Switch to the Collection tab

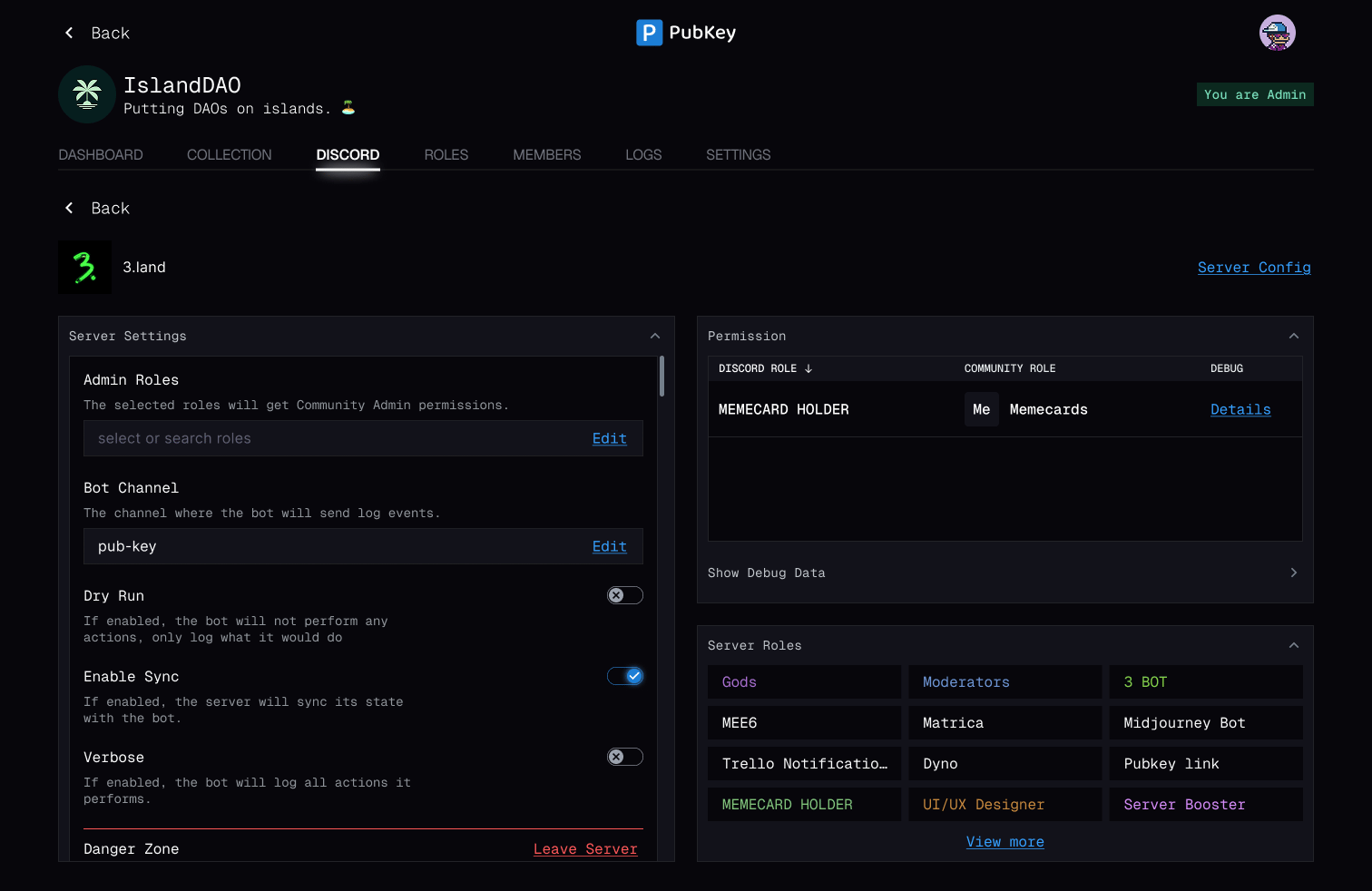[x=230, y=155]
